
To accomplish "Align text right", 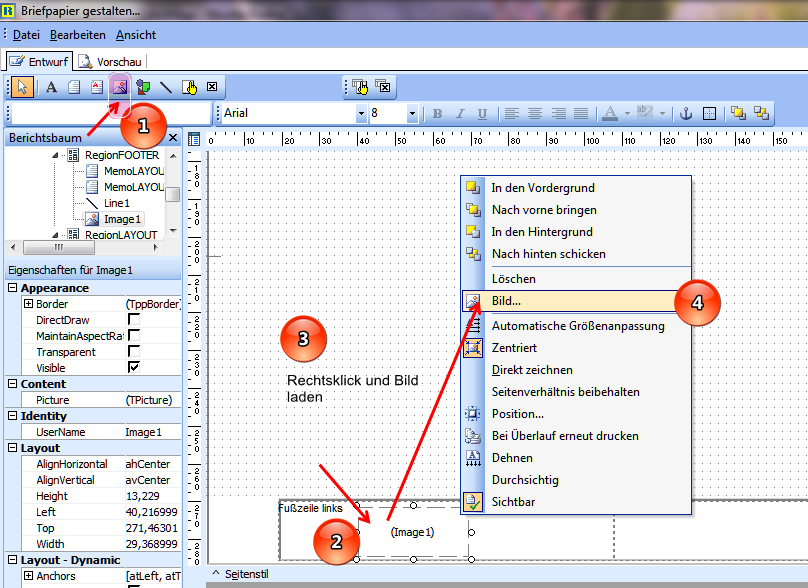I will (558, 113).
